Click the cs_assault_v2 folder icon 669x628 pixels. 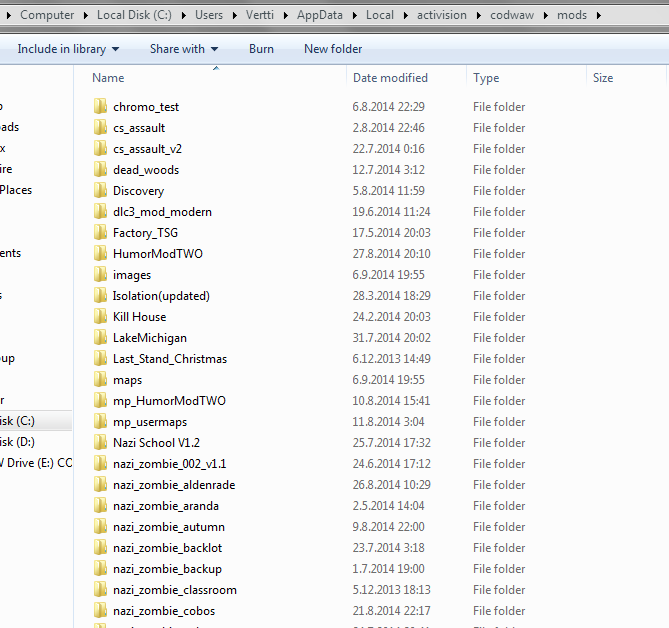100,148
